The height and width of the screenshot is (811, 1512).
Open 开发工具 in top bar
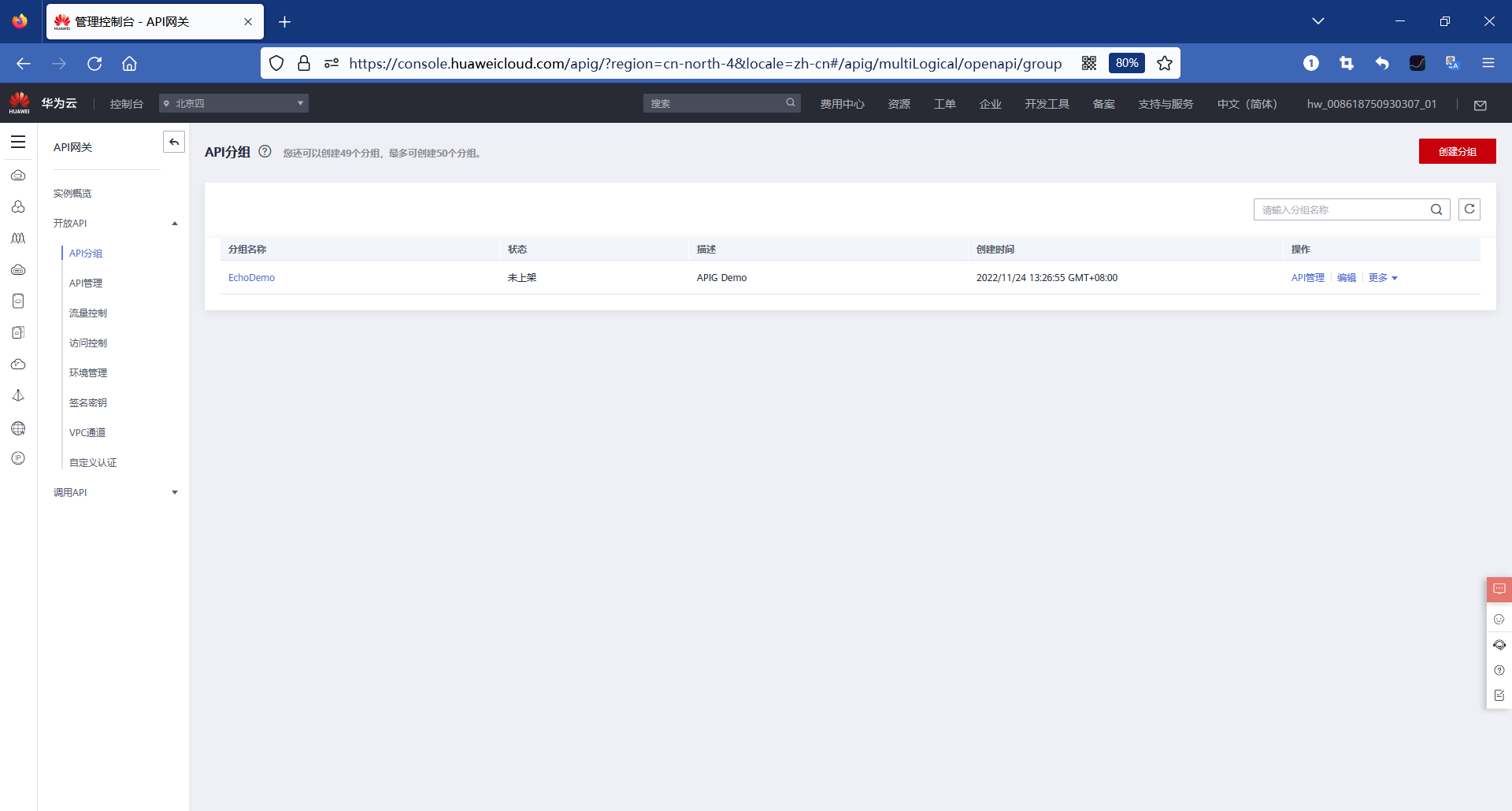pos(1047,104)
